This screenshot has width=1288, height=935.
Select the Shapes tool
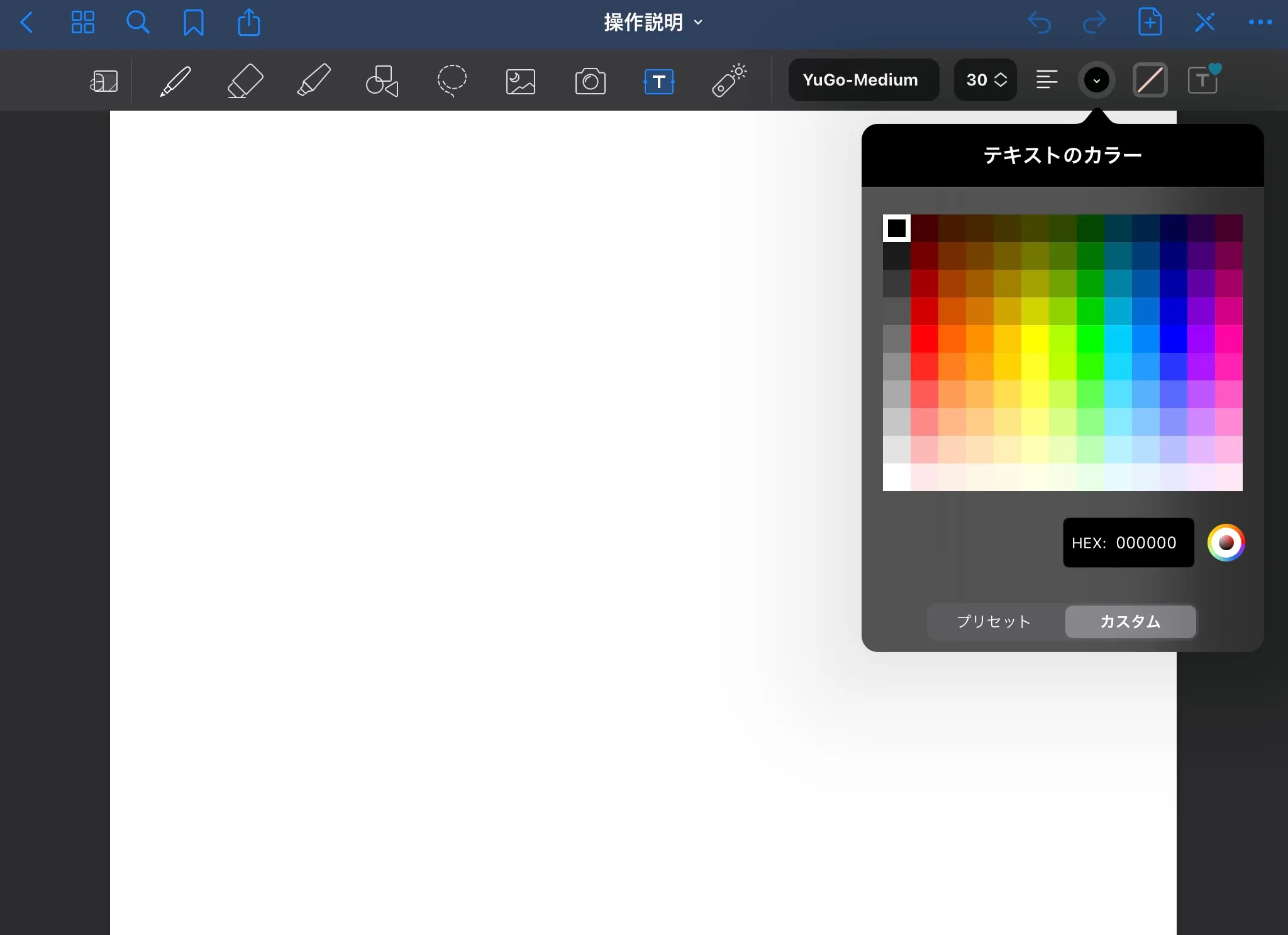point(382,80)
